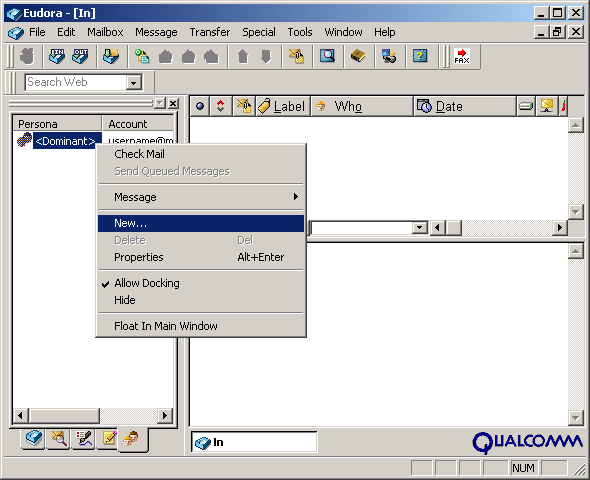Viewport: 590px width, 480px height.
Task: Click the Reply All toolbar icon
Action: (x=189, y=56)
